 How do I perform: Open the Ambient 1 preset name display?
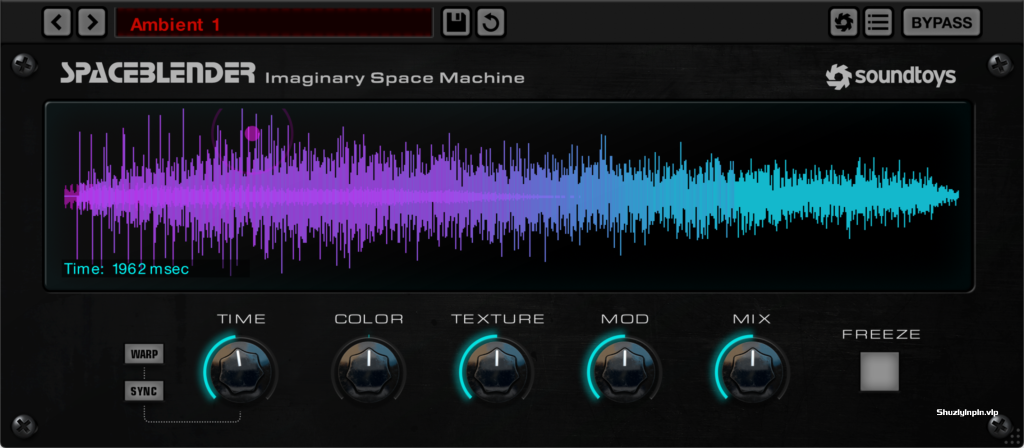pyautogui.click(x=274, y=24)
